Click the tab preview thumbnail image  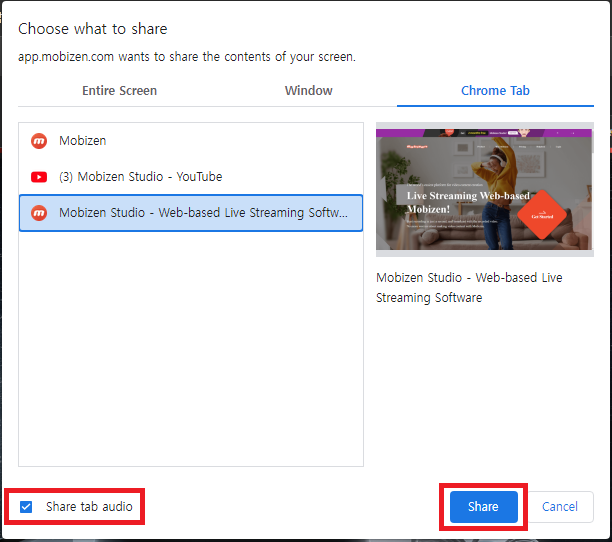484,189
